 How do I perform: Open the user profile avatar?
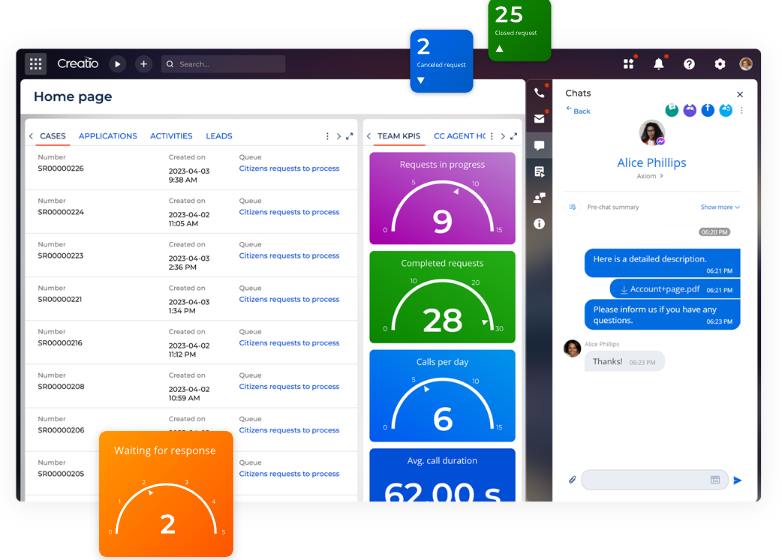click(x=746, y=64)
